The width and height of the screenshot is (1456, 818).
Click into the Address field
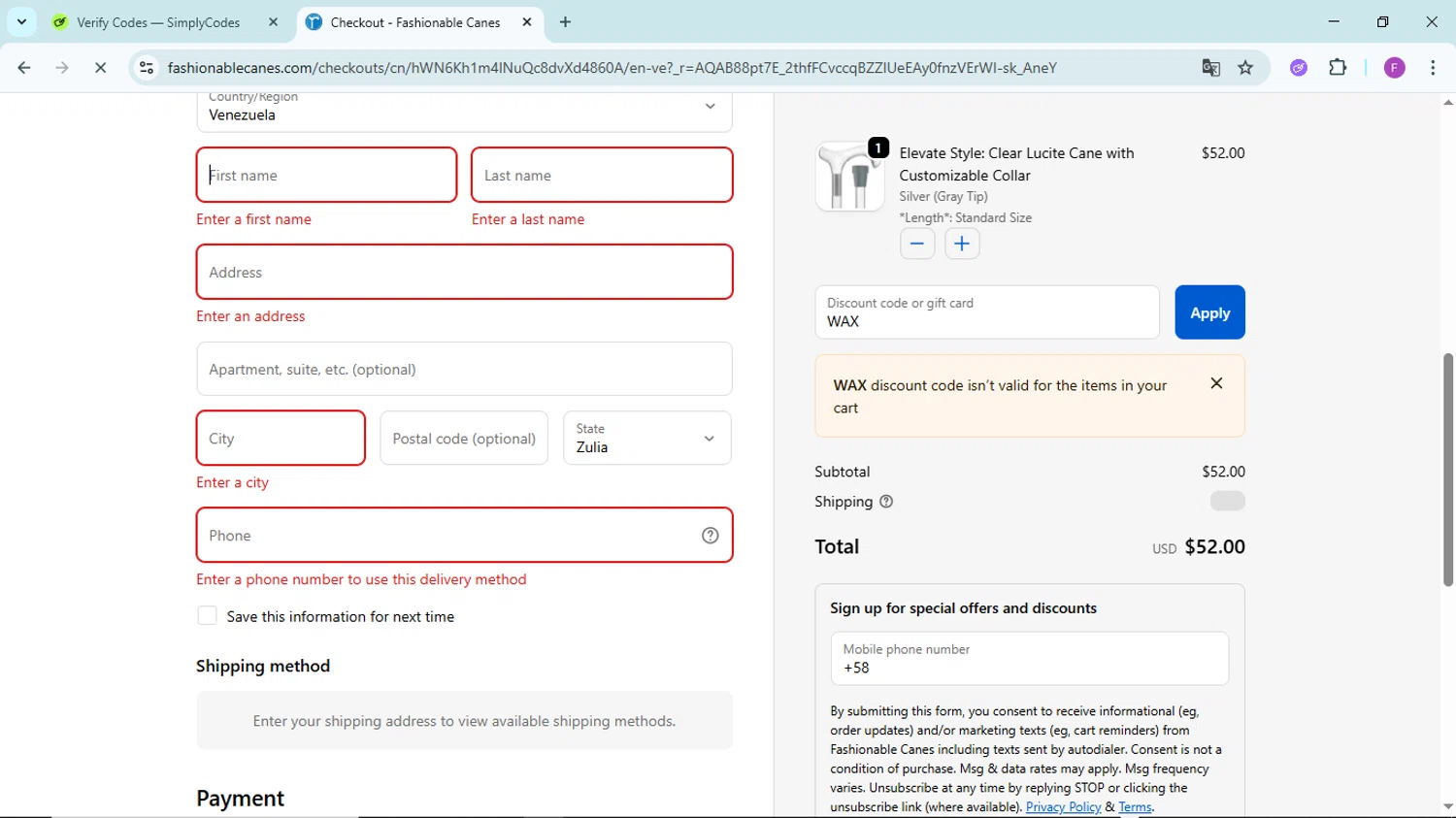click(x=464, y=272)
